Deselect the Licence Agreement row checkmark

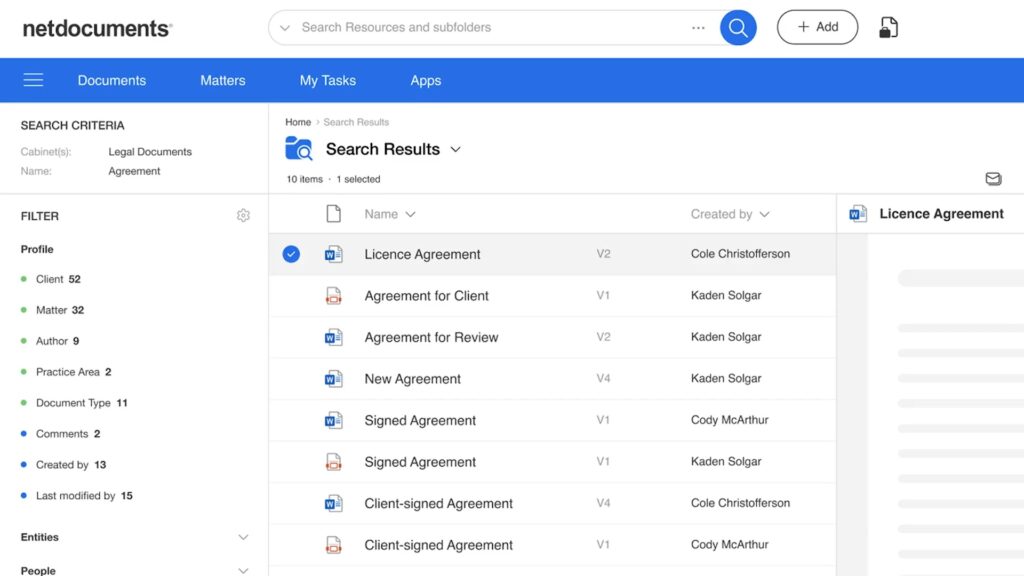pyautogui.click(x=291, y=254)
